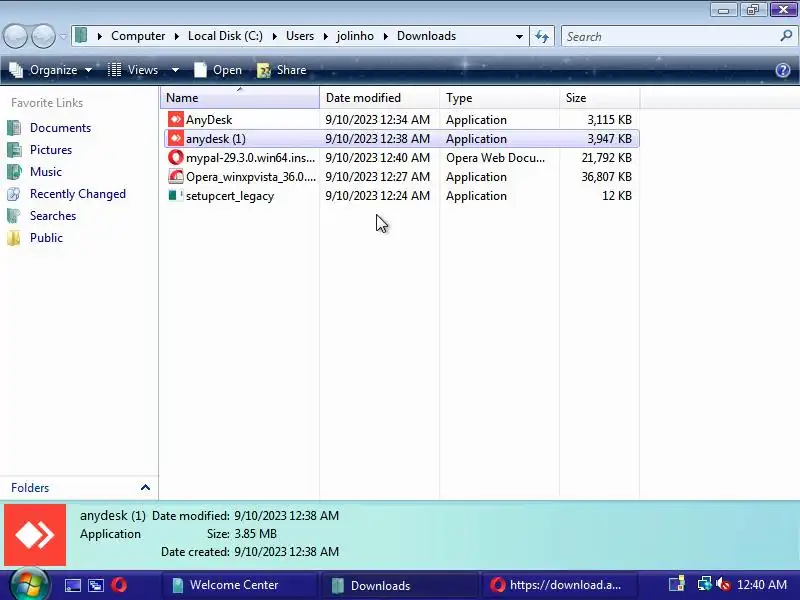Switch to Opera download taskbar button
Screen dimensions: 800x600
tap(559, 585)
